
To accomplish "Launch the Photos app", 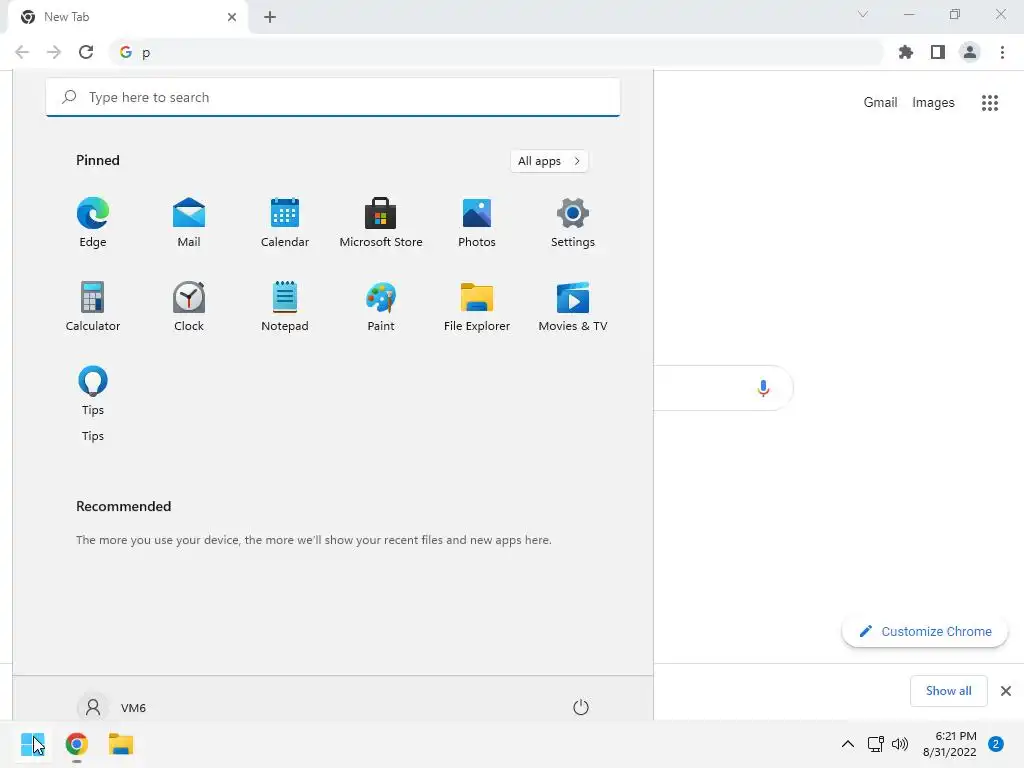I will click(477, 222).
